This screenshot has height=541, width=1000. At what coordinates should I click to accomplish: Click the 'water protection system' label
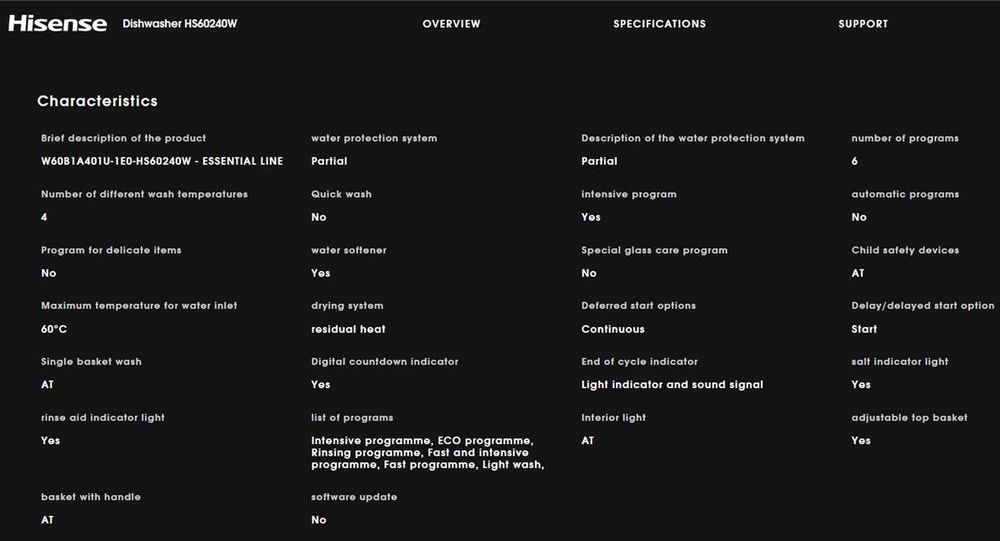pos(374,138)
